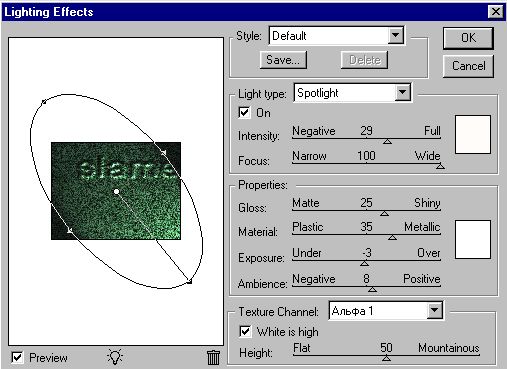This screenshot has width=507, height=369.
Task: Open the Light type dropdown arrow
Action: tap(403, 92)
